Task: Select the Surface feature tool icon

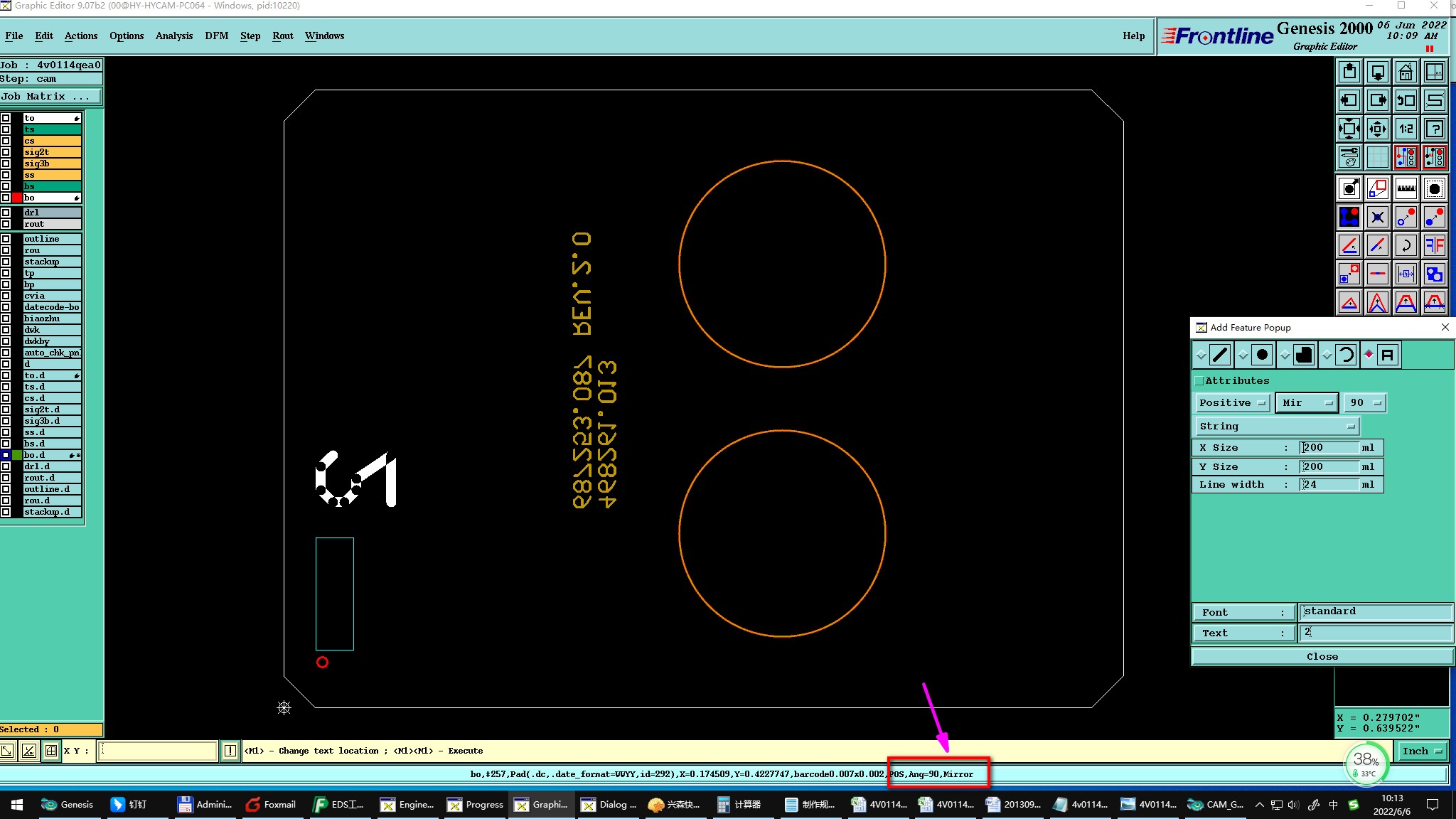Action: (x=1304, y=355)
